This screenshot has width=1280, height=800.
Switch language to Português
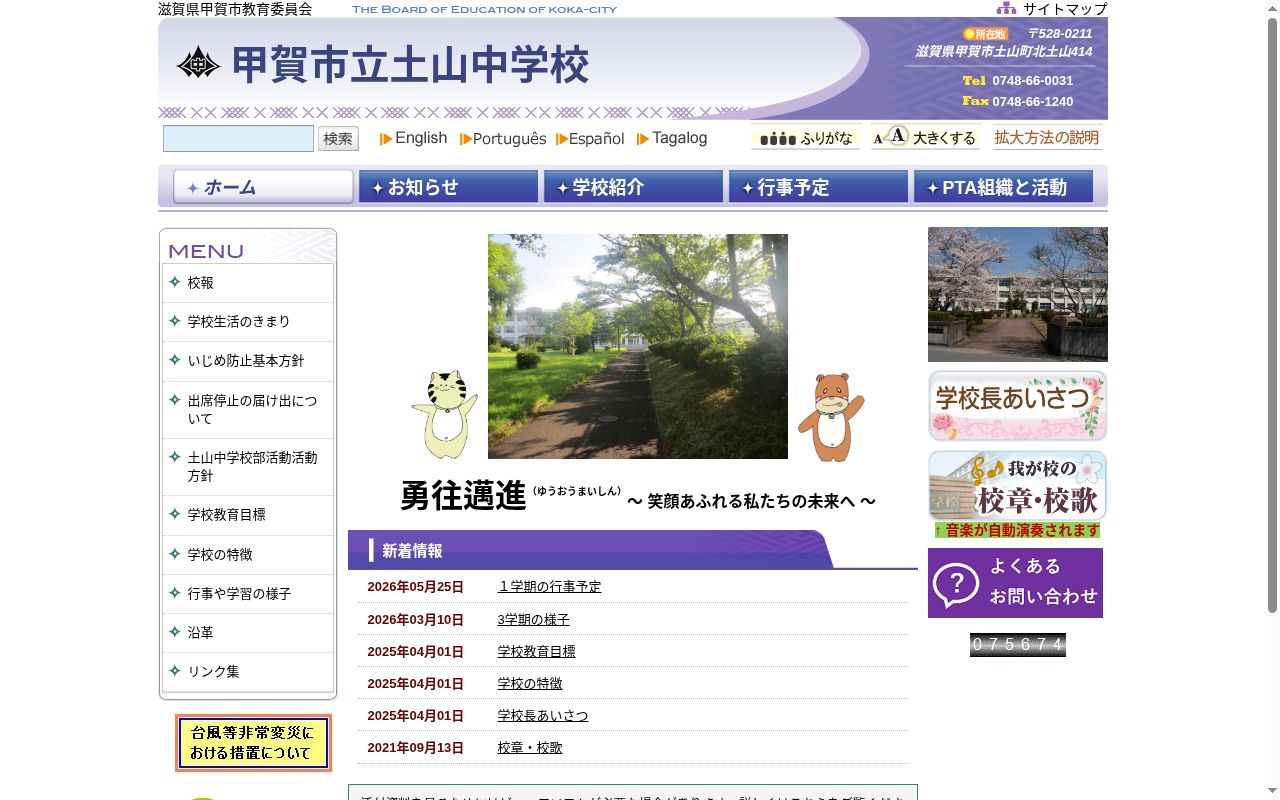pyautogui.click(x=503, y=139)
